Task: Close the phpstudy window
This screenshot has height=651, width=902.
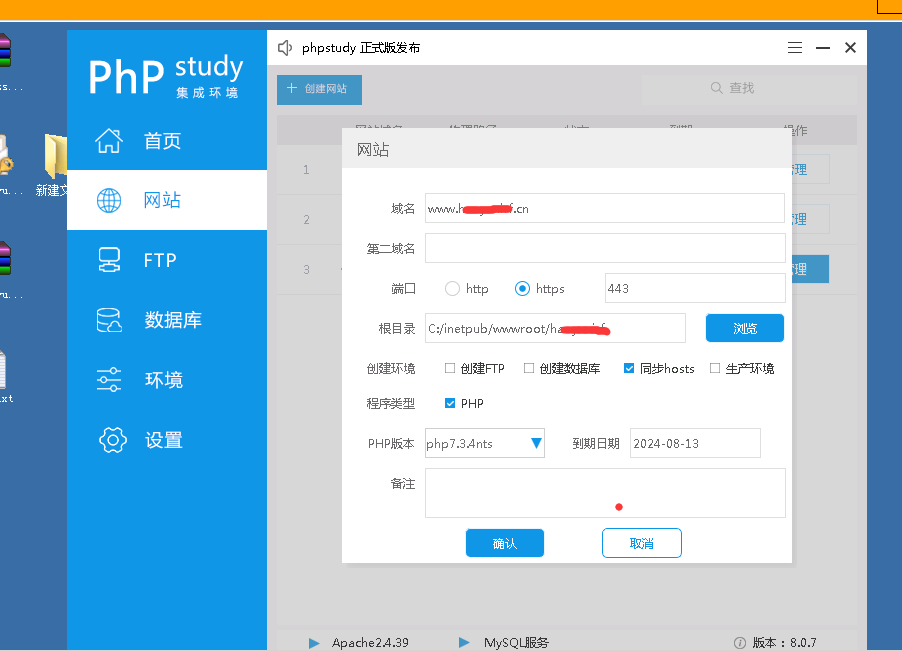Action: (x=850, y=48)
